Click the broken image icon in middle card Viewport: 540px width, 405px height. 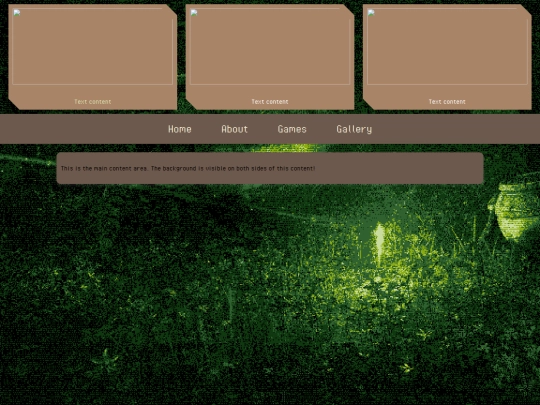point(194,13)
